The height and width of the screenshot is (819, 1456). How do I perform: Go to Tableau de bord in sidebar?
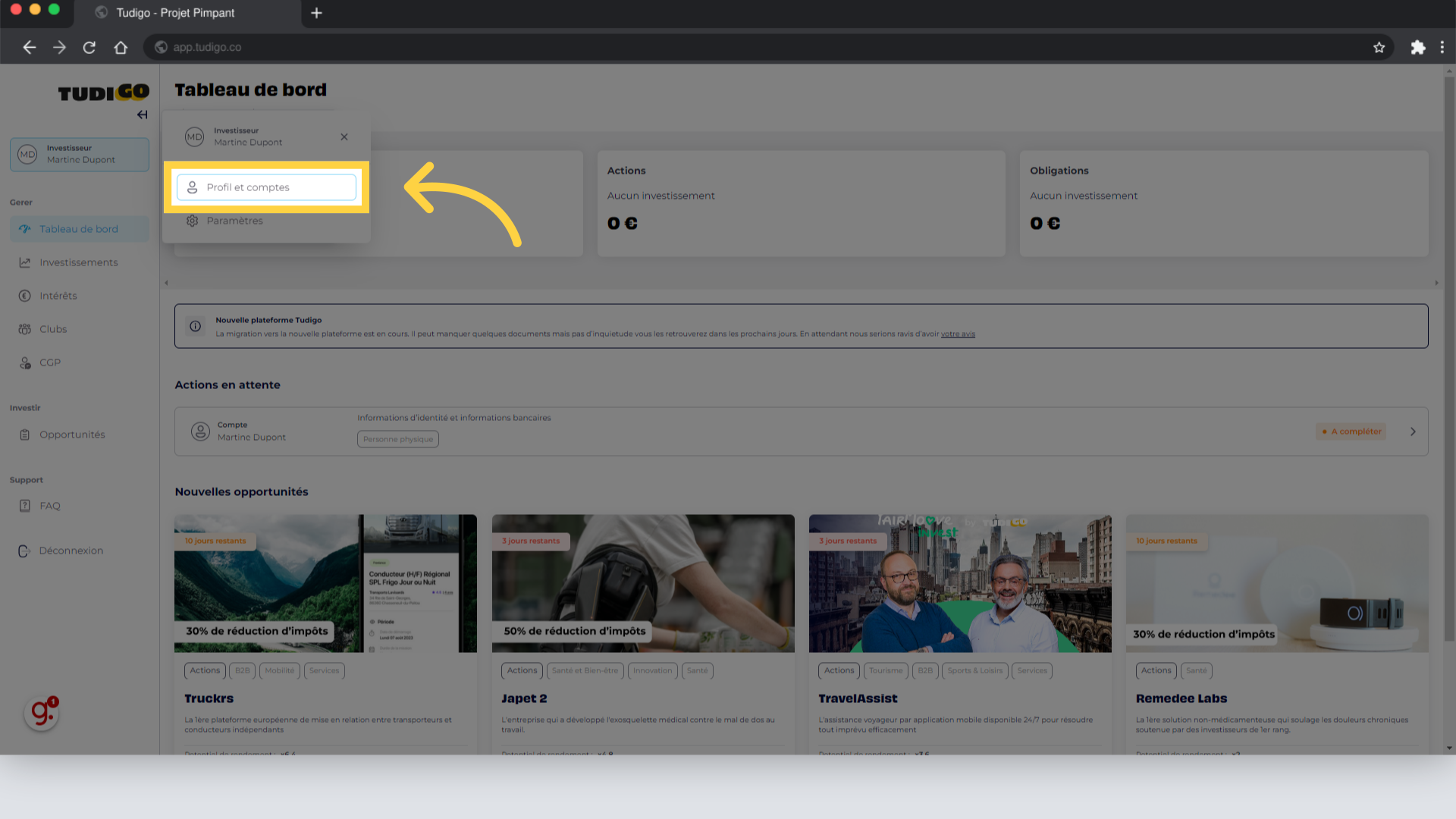pyautogui.click(x=80, y=229)
